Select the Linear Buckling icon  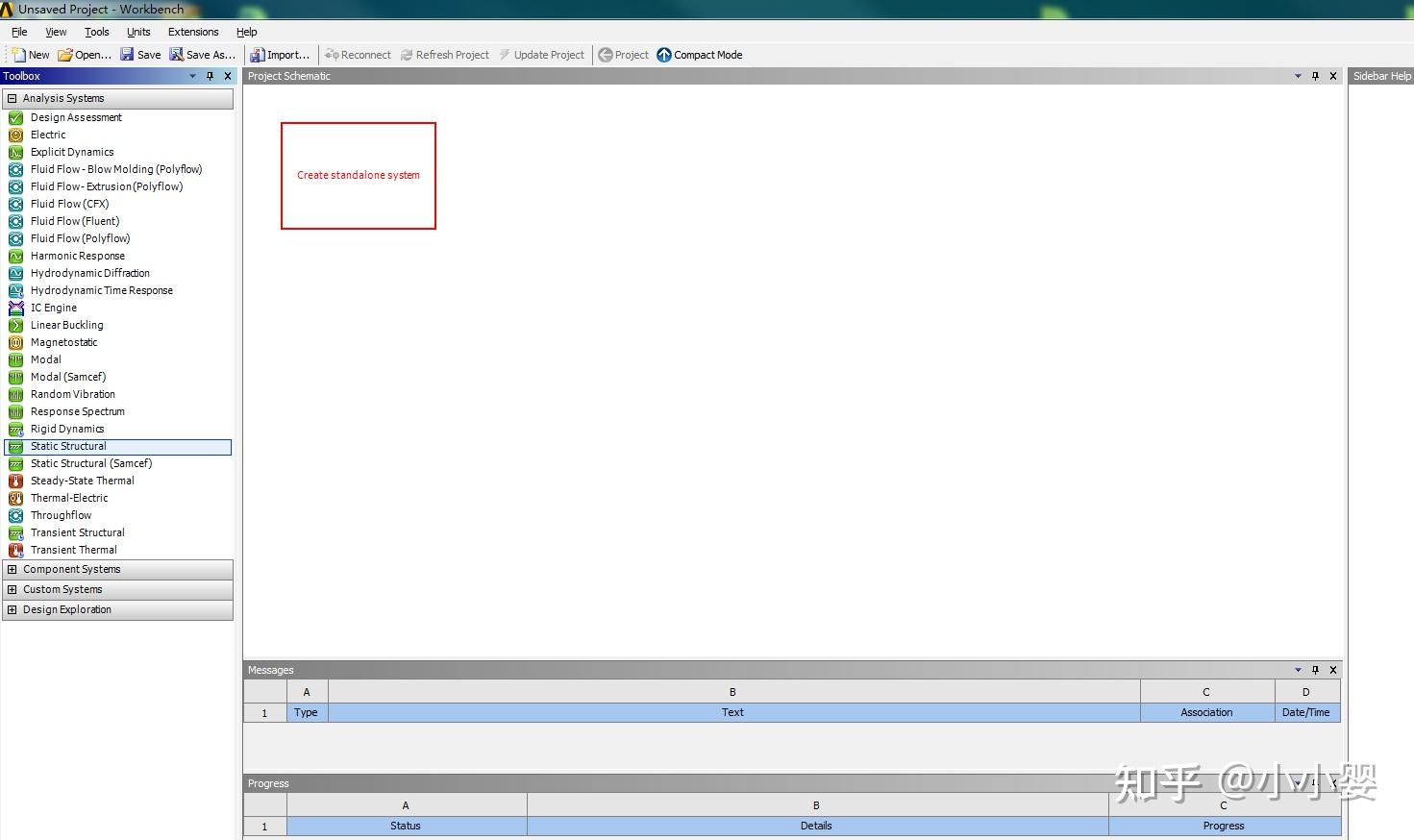15,325
